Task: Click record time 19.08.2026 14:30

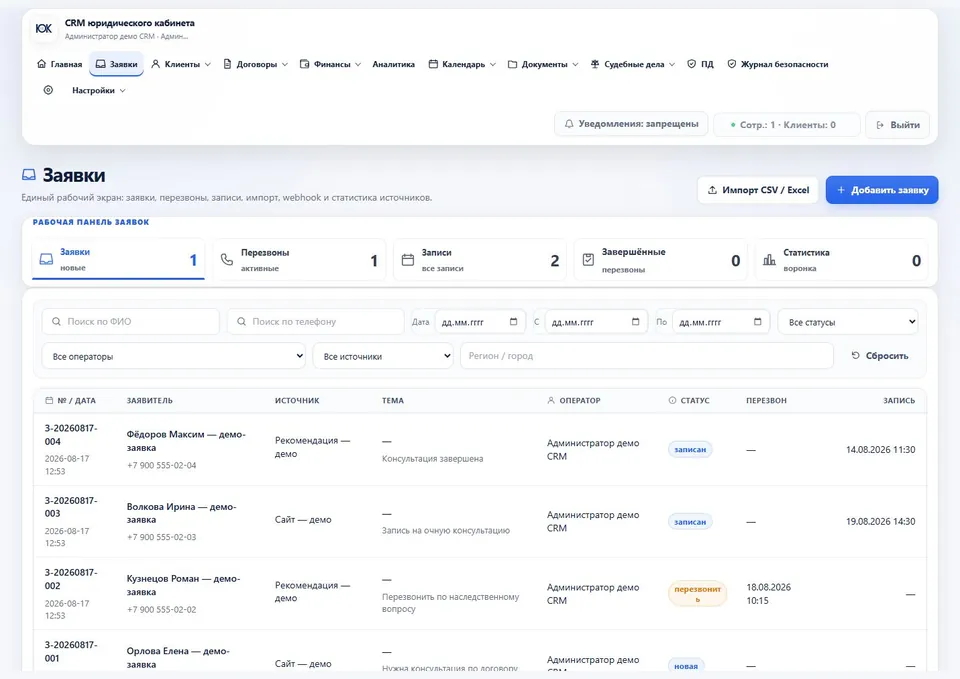Action: [880, 522]
